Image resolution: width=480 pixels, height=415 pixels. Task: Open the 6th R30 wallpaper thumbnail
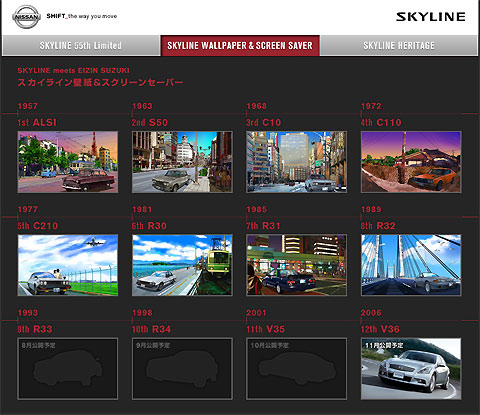[x=182, y=265]
